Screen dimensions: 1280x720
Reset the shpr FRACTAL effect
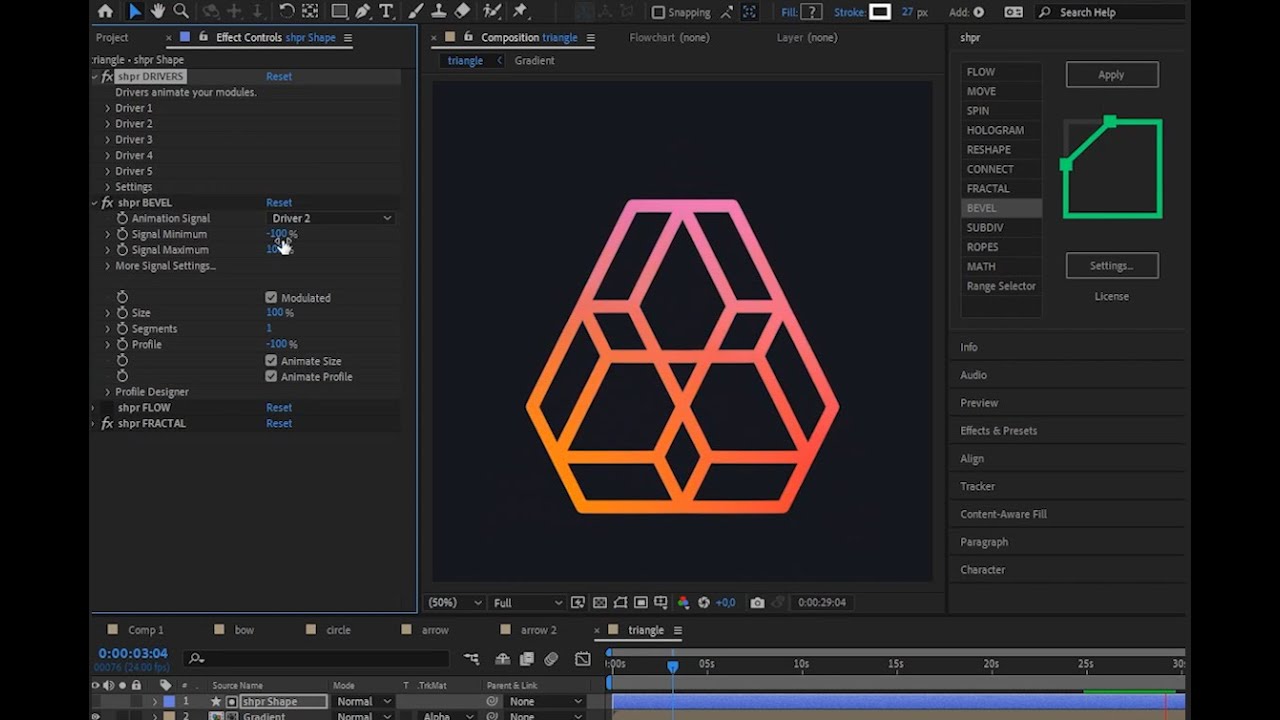[x=279, y=424]
